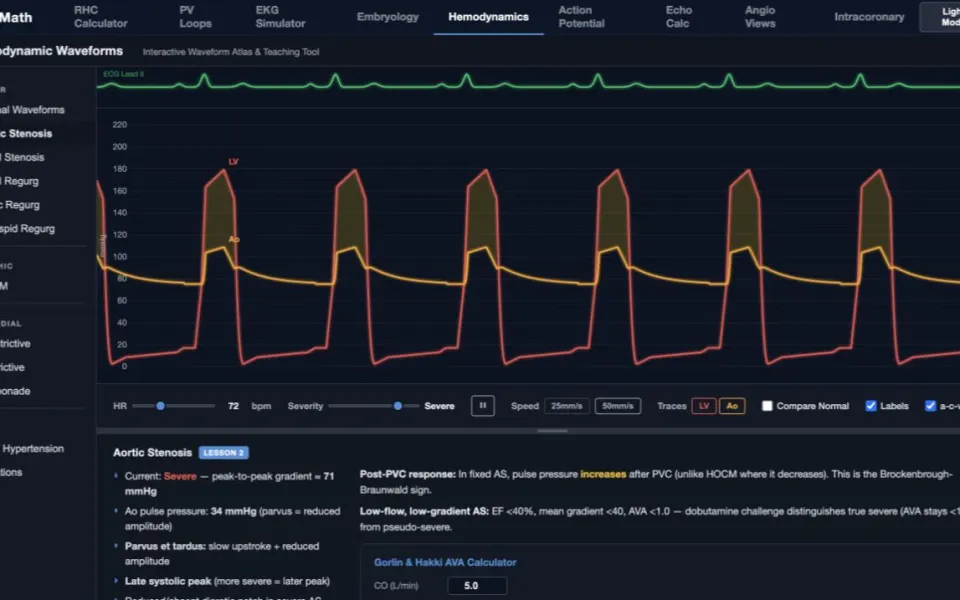960x600 pixels.
Task: Click the Gorlin & Hakki AVA Calculator heading
Action: [x=445, y=562]
